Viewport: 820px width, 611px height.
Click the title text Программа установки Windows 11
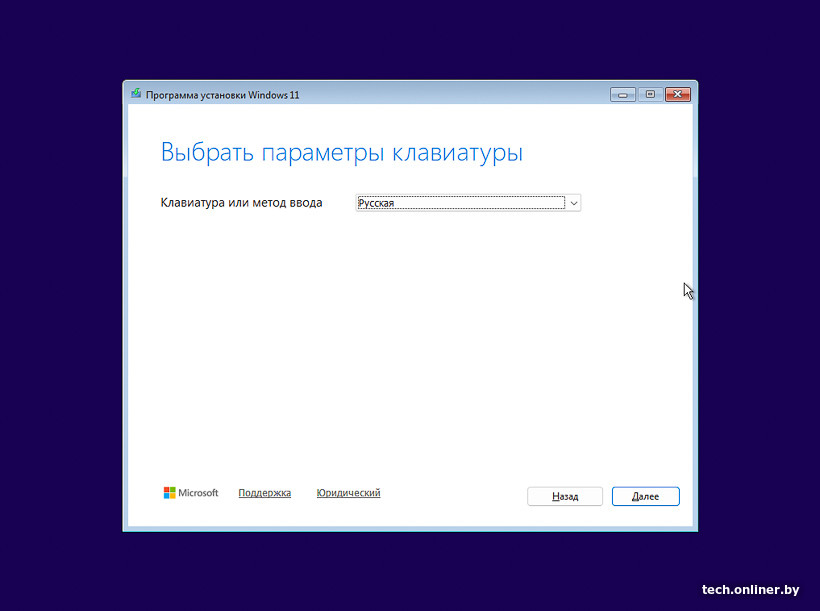[223, 95]
